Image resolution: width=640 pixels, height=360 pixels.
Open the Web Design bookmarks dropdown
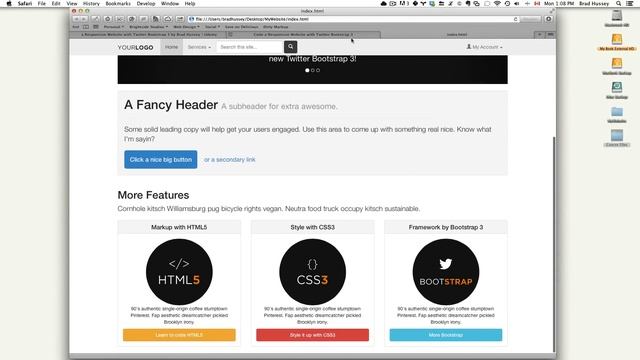(186, 27)
